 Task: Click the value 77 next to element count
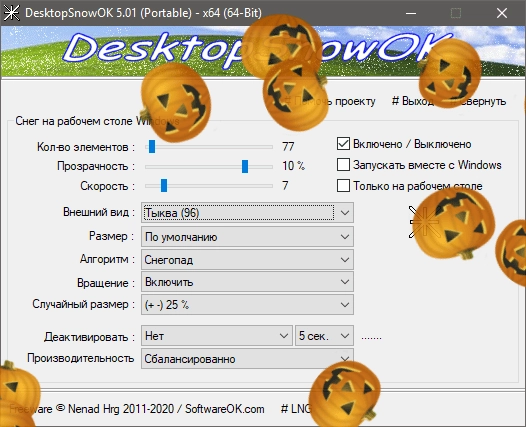288,147
